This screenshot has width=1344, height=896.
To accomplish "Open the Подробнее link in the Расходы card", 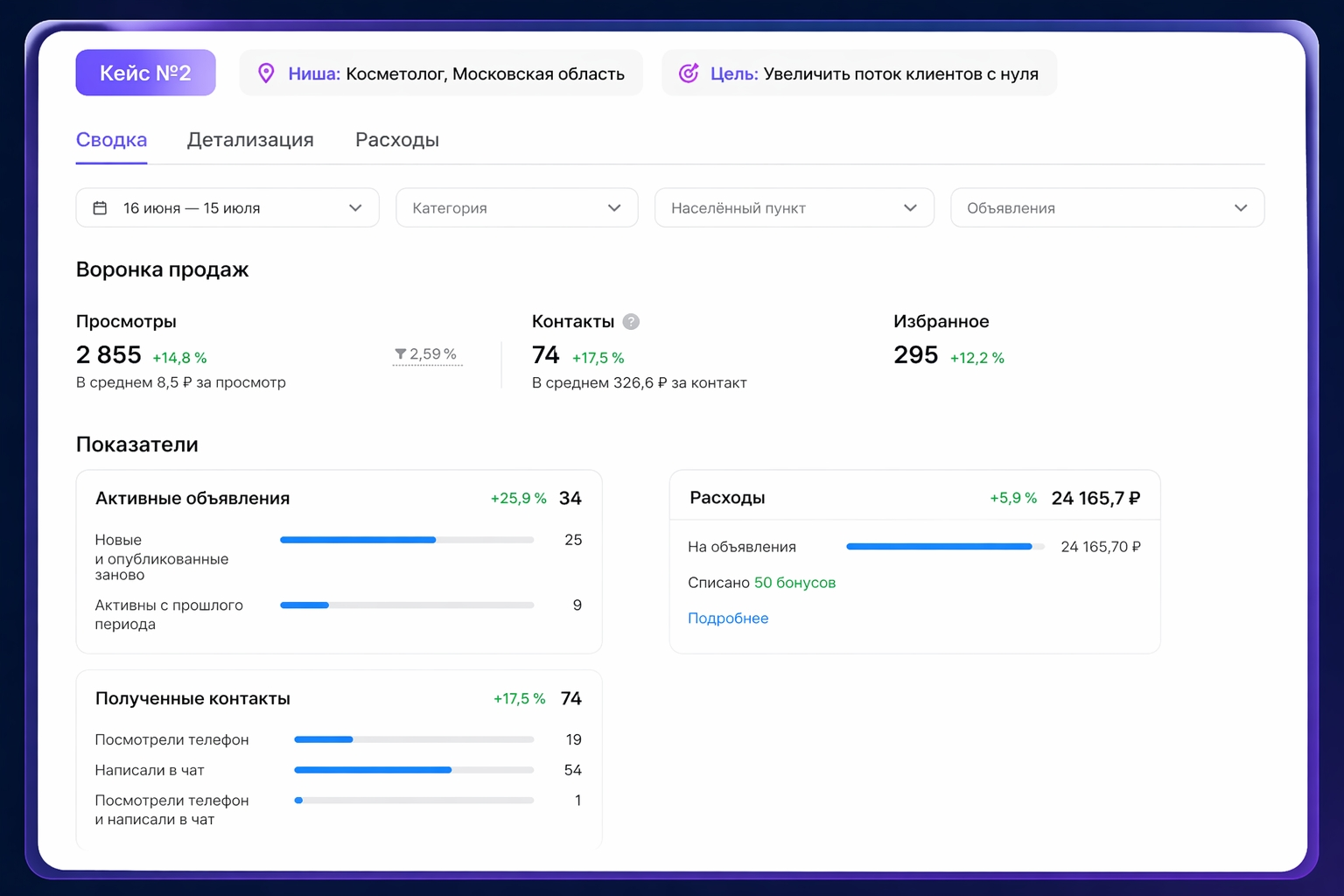I will pos(728,619).
